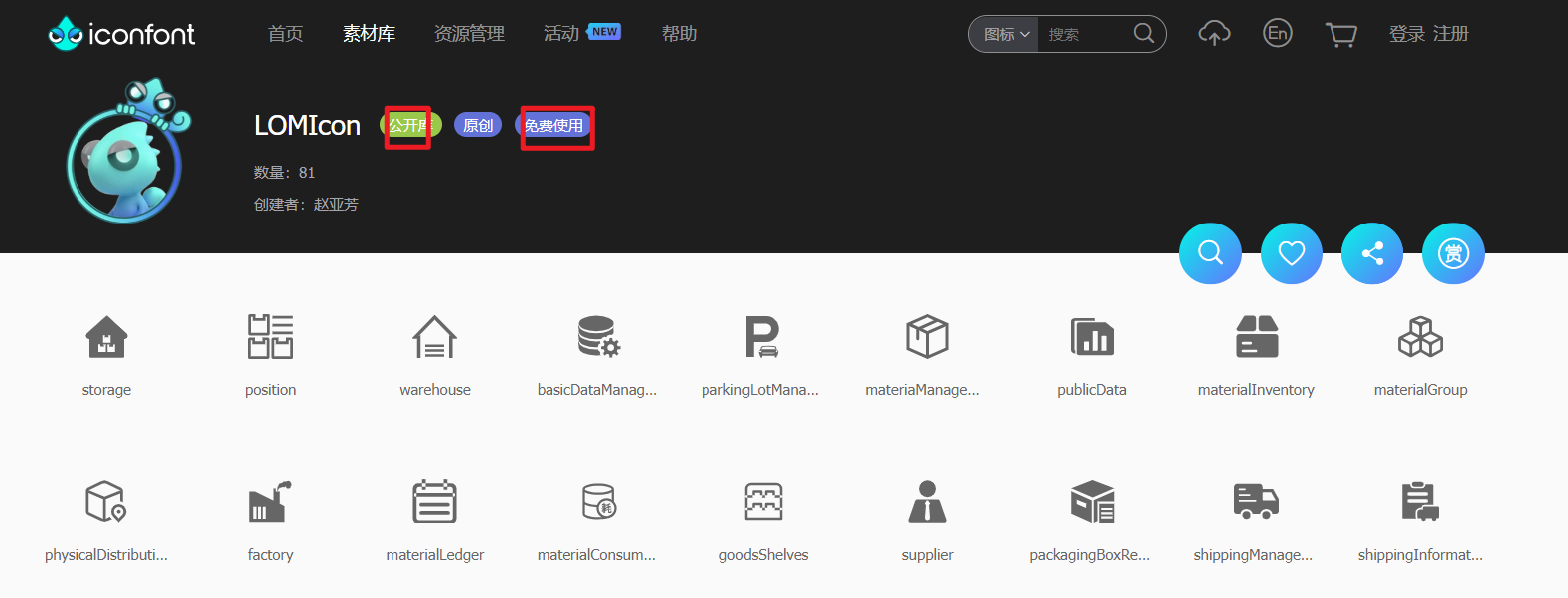The width and height of the screenshot is (1568, 598).
Task: Select the goodsShelves icon
Action: tap(763, 501)
